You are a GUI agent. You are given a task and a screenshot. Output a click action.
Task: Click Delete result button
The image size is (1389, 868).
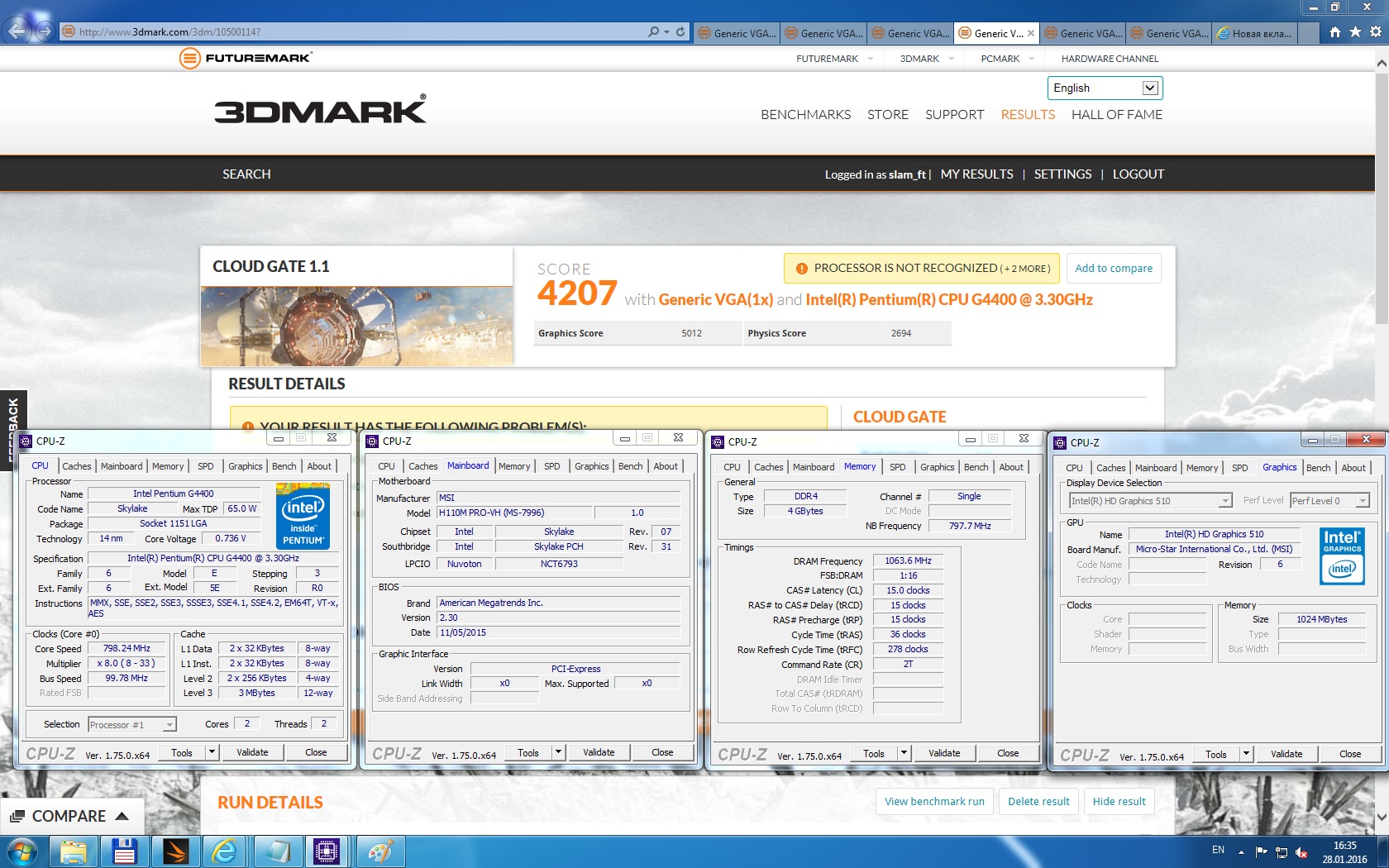pos(1038,802)
